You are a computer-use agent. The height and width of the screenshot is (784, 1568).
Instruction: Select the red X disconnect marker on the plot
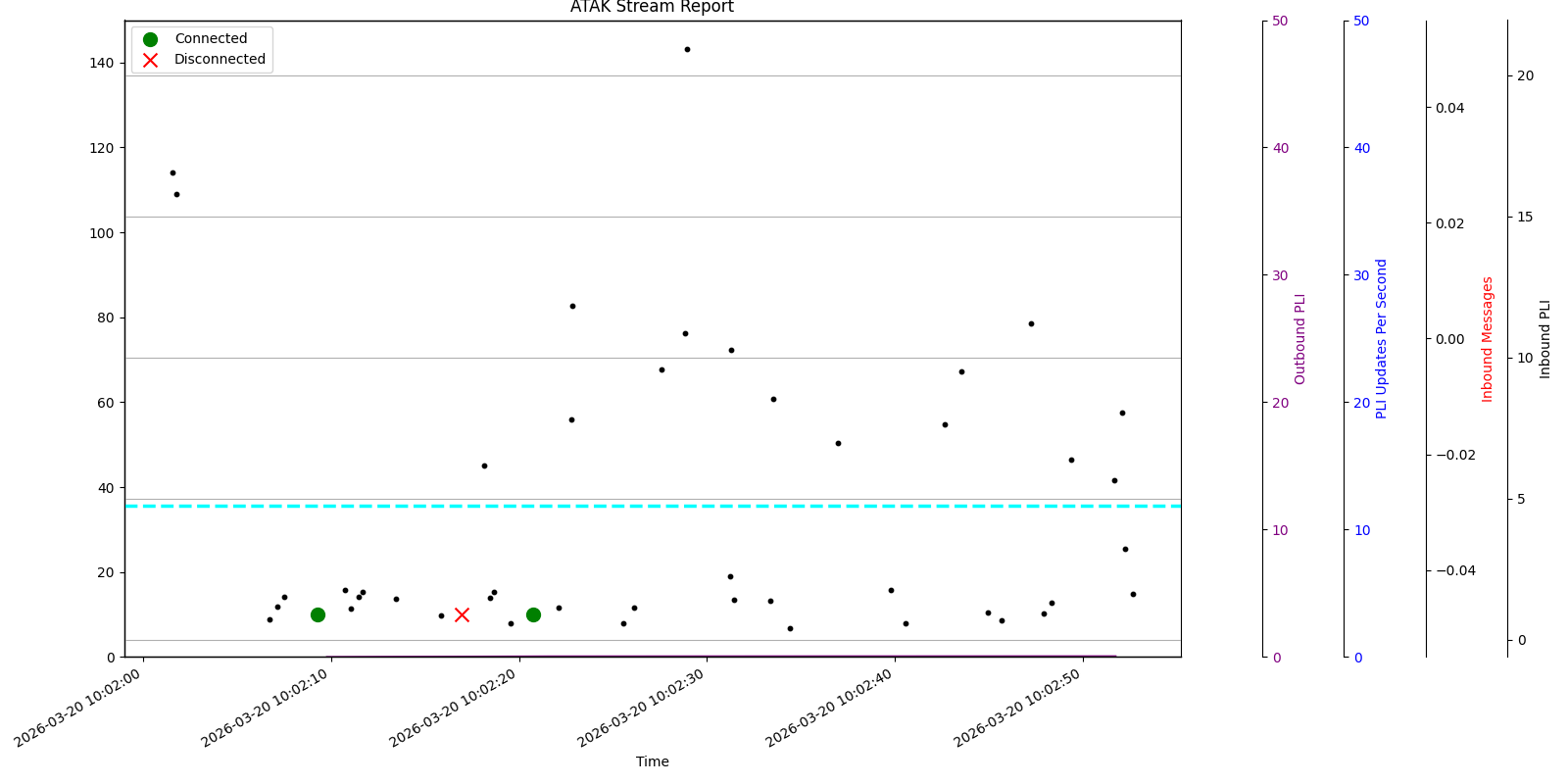click(x=462, y=614)
